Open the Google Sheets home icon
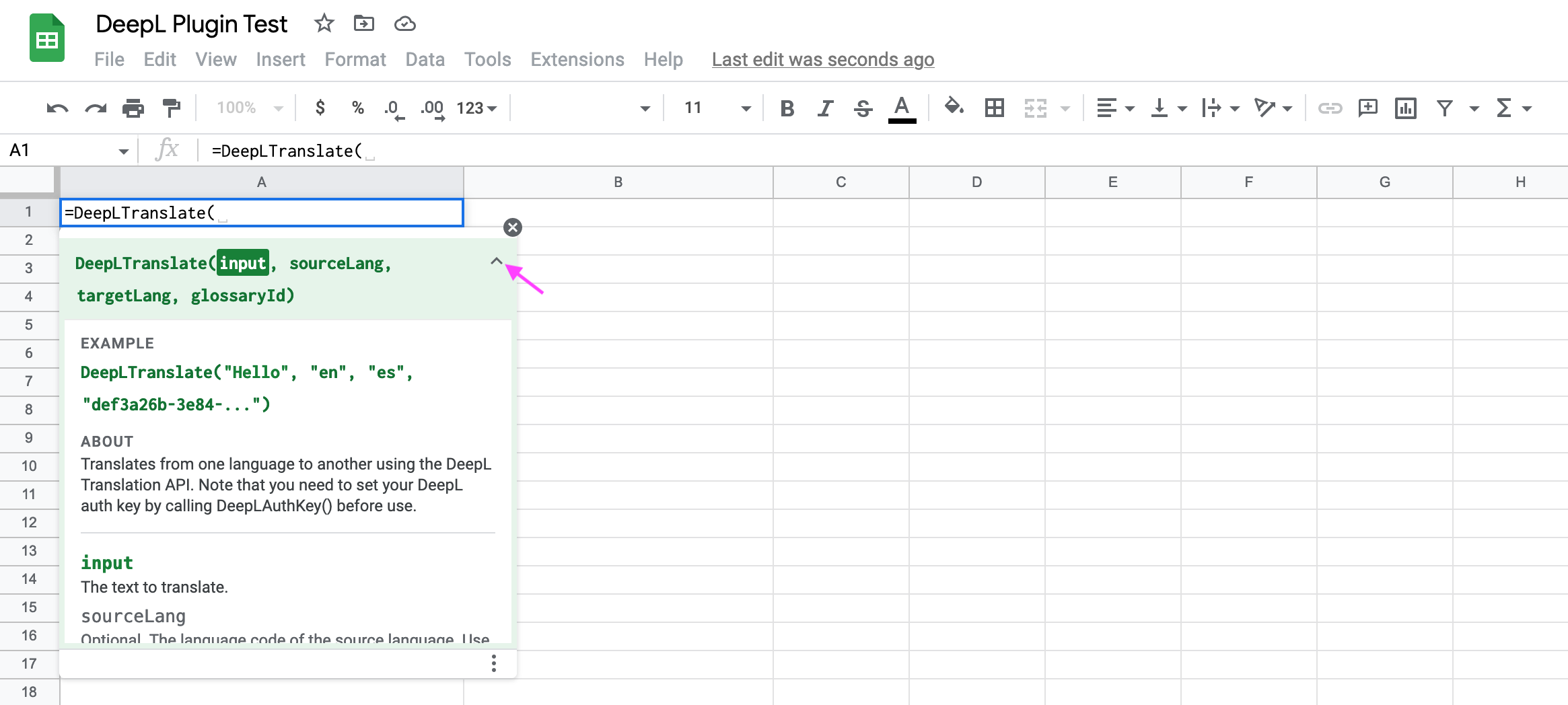 [x=47, y=38]
